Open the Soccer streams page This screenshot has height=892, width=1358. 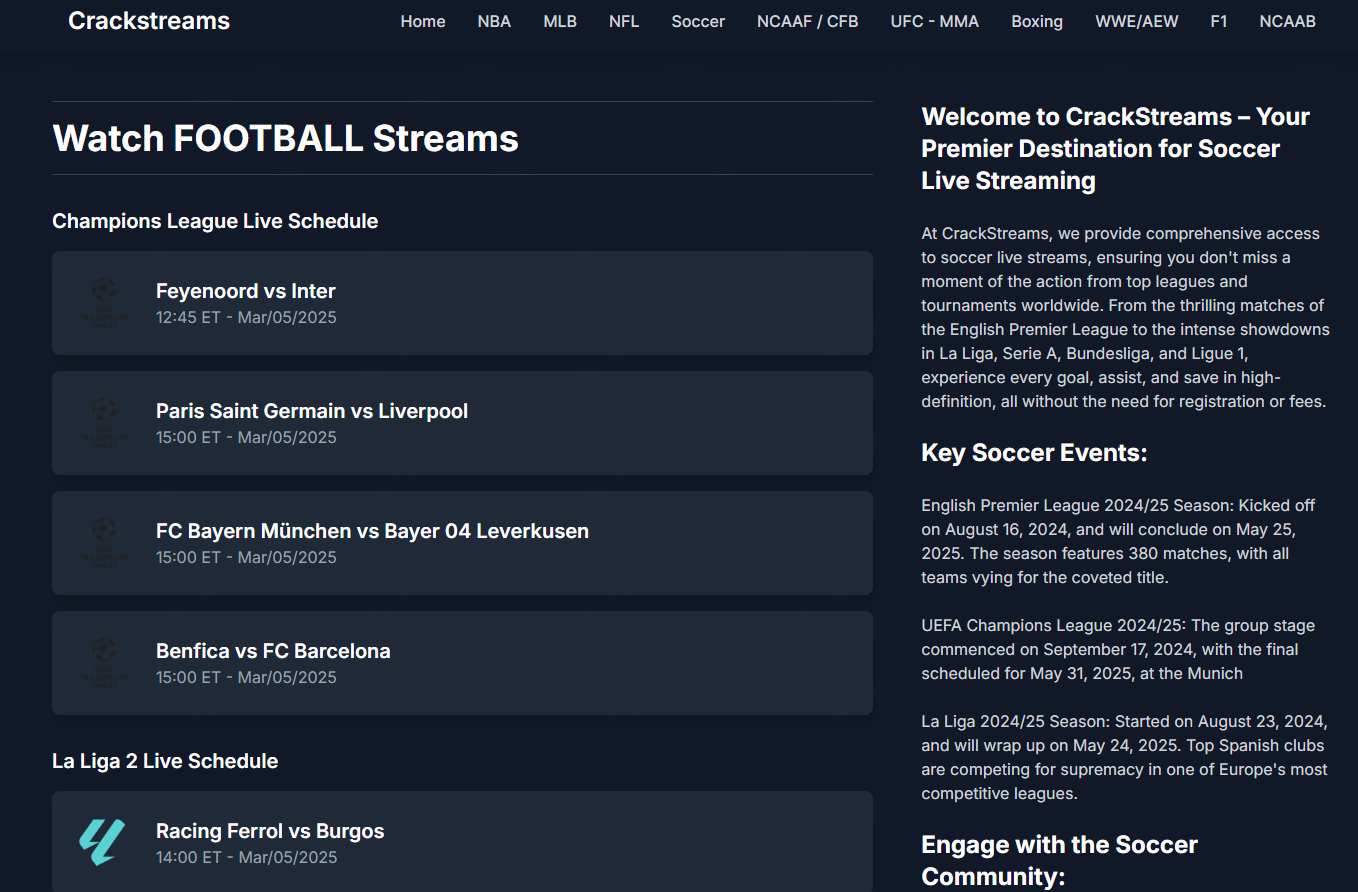698,21
